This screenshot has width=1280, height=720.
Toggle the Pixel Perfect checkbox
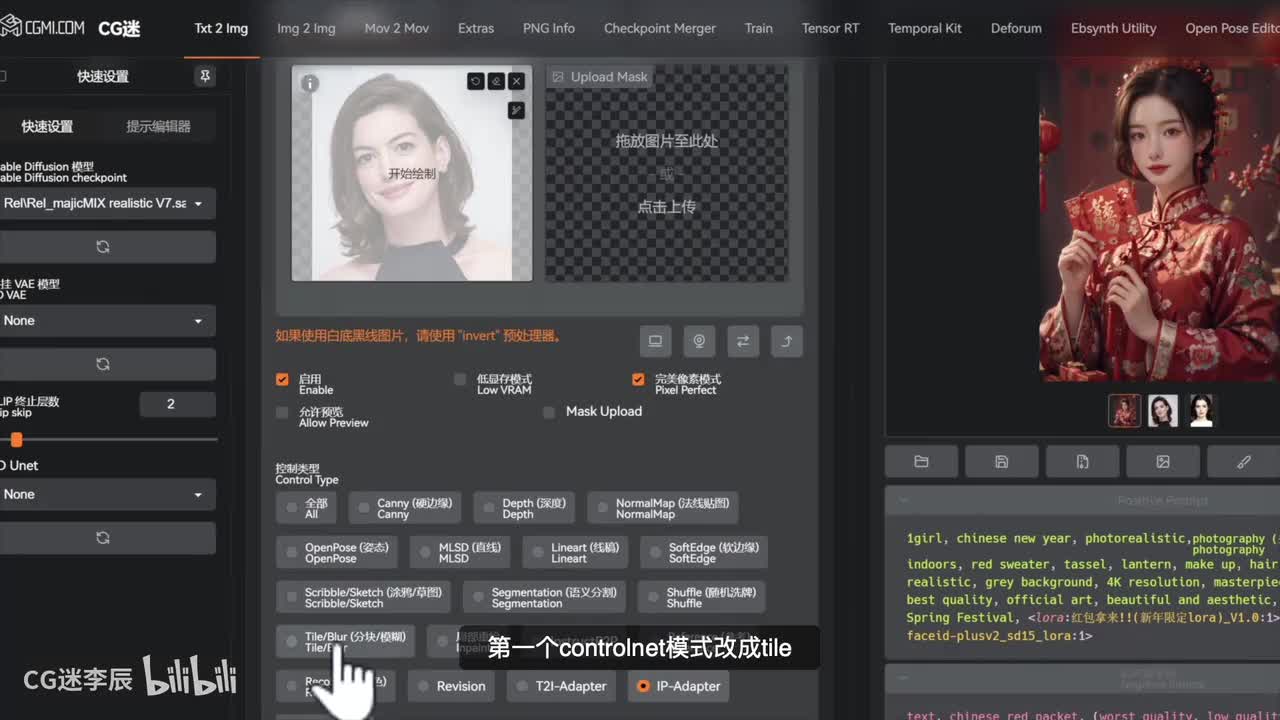tap(638, 380)
